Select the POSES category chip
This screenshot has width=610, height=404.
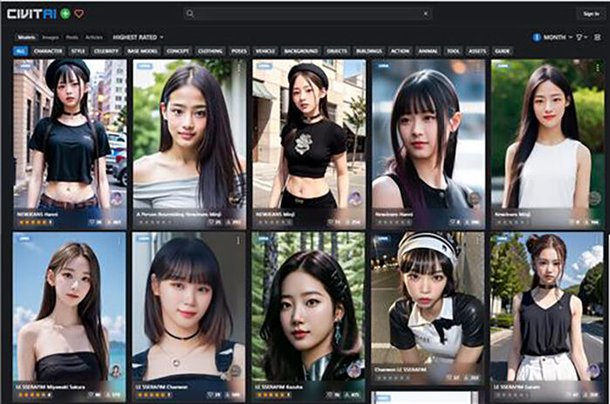[x=239, y=51]
